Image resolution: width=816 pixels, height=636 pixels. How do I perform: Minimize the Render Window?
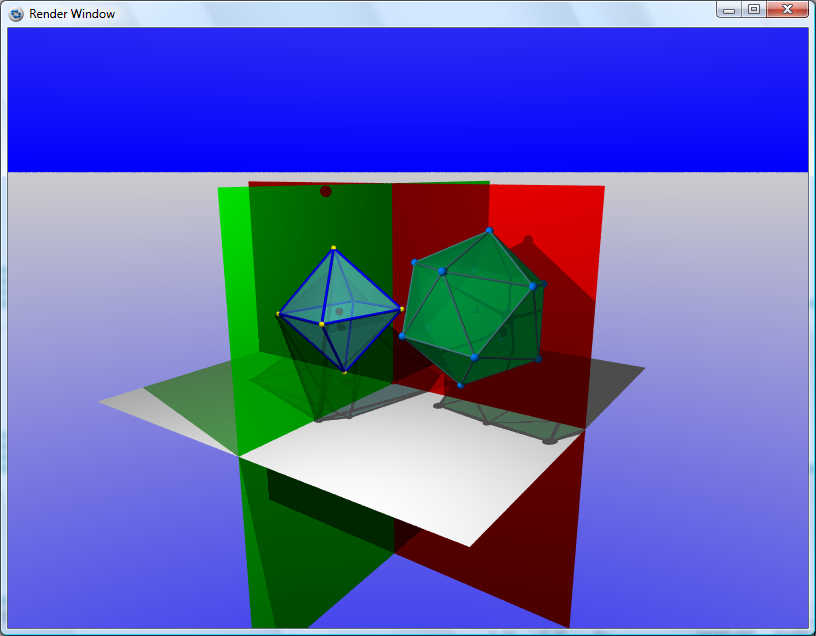coord(729,9)
